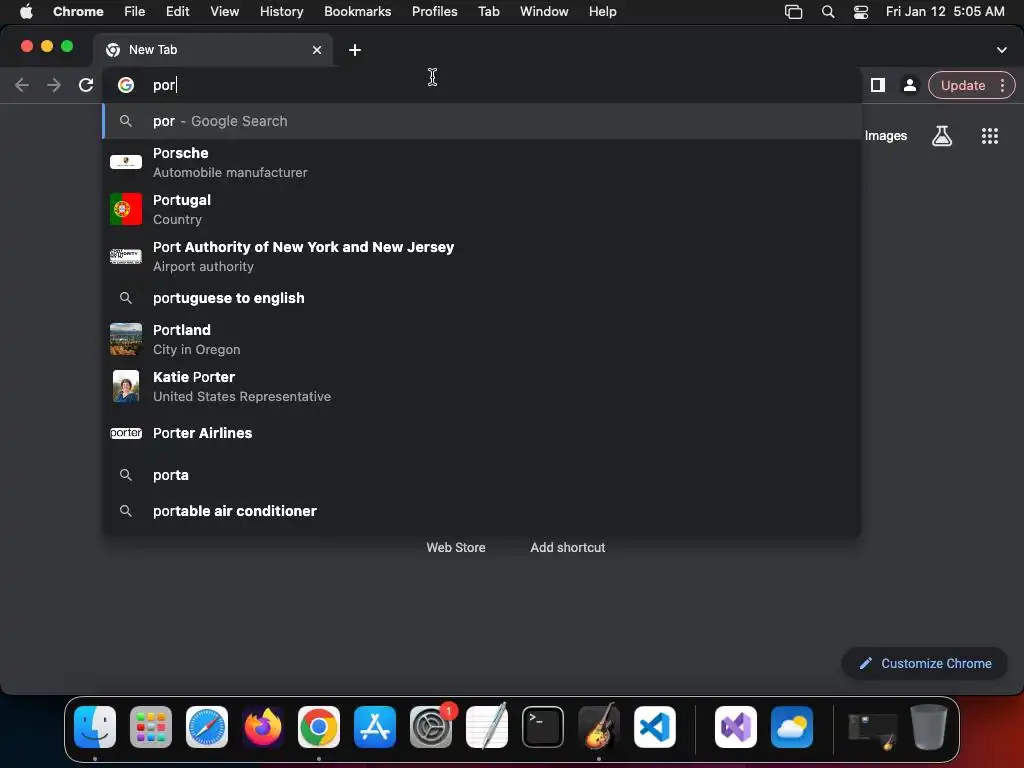Click the date and time display
The image size is (1024, 768).
(945, 12)
